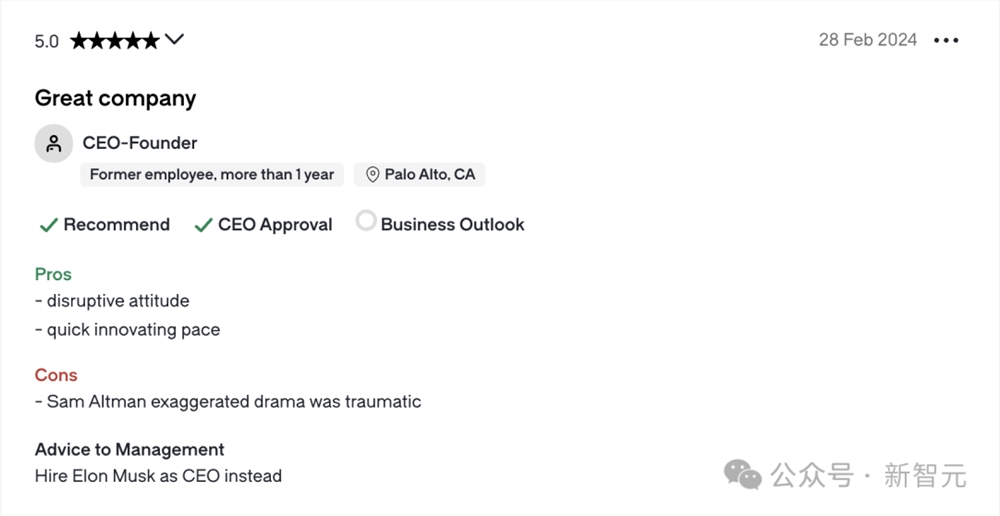Image resolution: width=1000 pixels, height=516 pixels.
Task: Click the WeChat logo icon
Action: click(x=743, y=475)
